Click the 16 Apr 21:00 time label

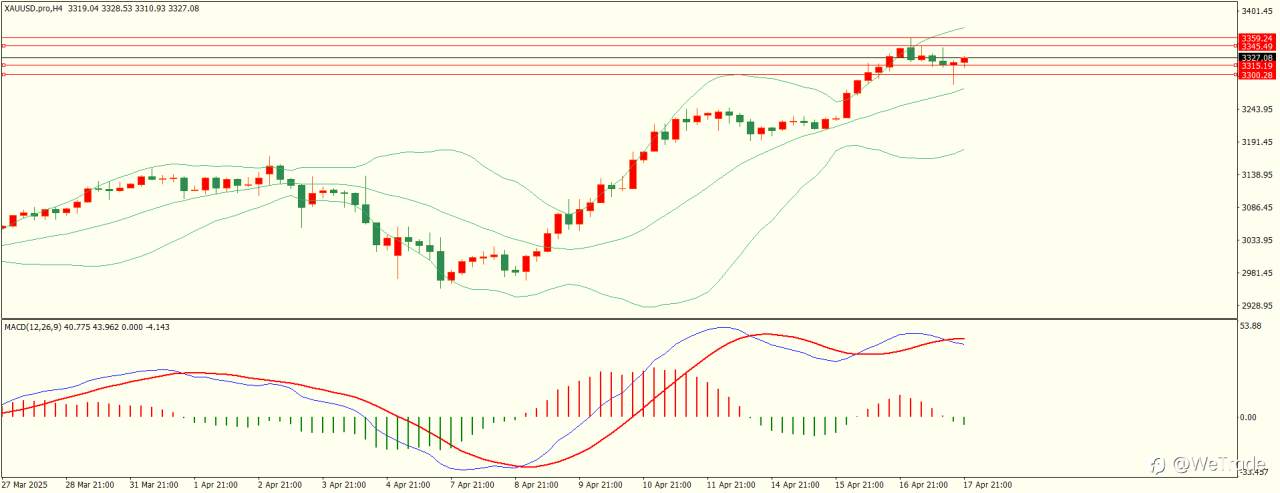(x=922, y=485)
